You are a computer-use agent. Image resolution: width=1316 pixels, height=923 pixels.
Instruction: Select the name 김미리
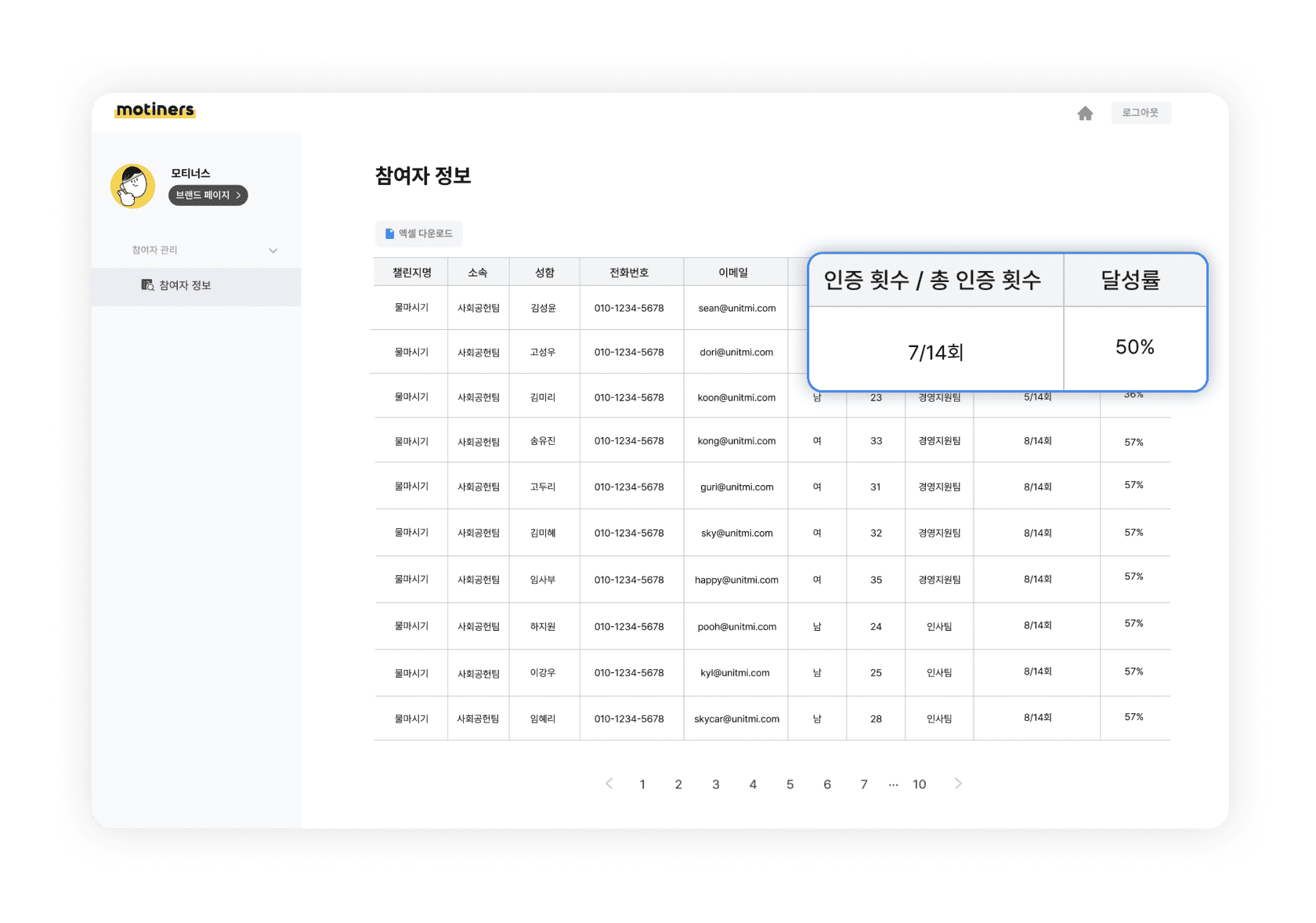click(543, 397)
